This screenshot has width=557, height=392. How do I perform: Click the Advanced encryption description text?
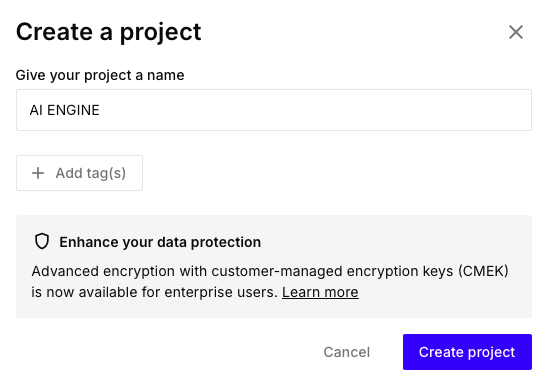pos(270,282)
